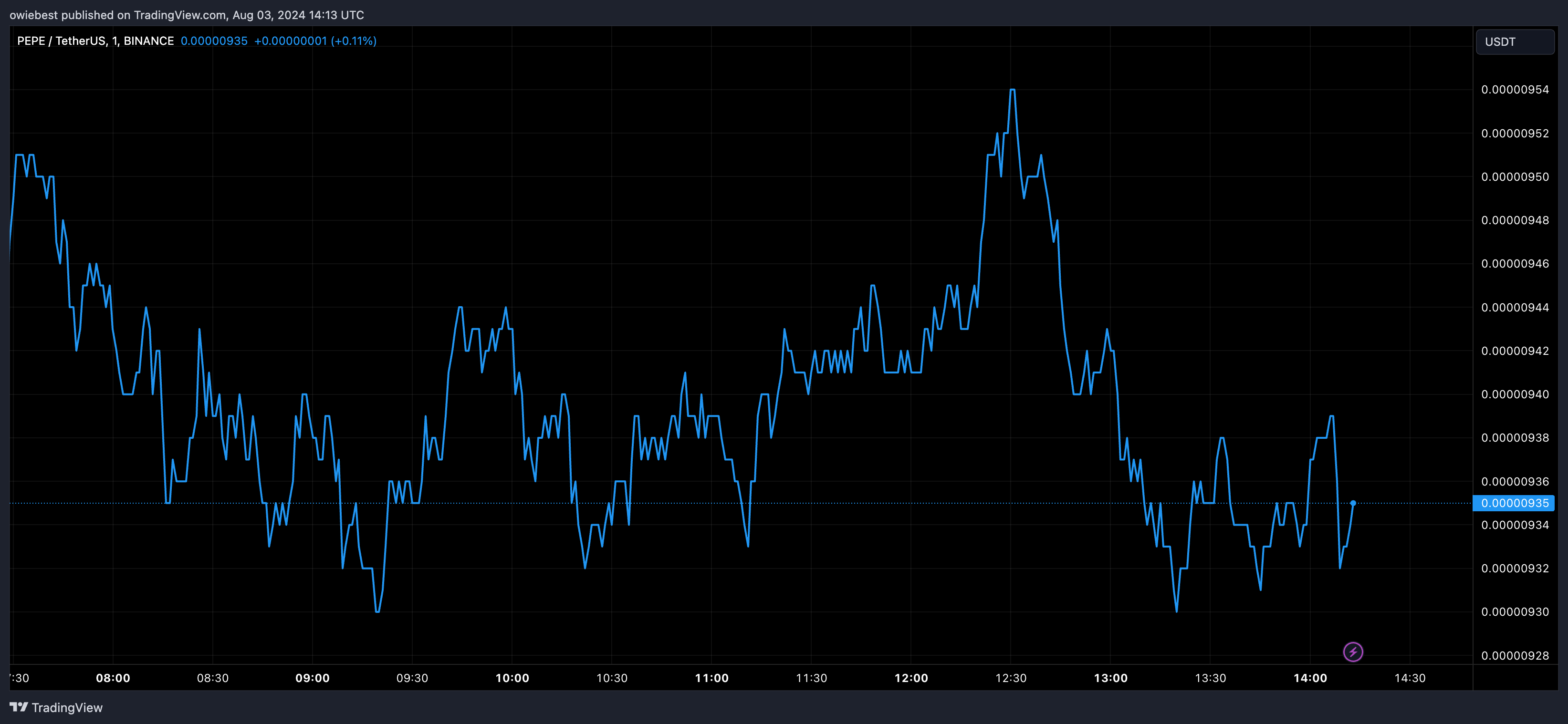Click the blue last-price dot on the line
The width and height of the screenshot is (1568, 724).
click(1352, 503)
